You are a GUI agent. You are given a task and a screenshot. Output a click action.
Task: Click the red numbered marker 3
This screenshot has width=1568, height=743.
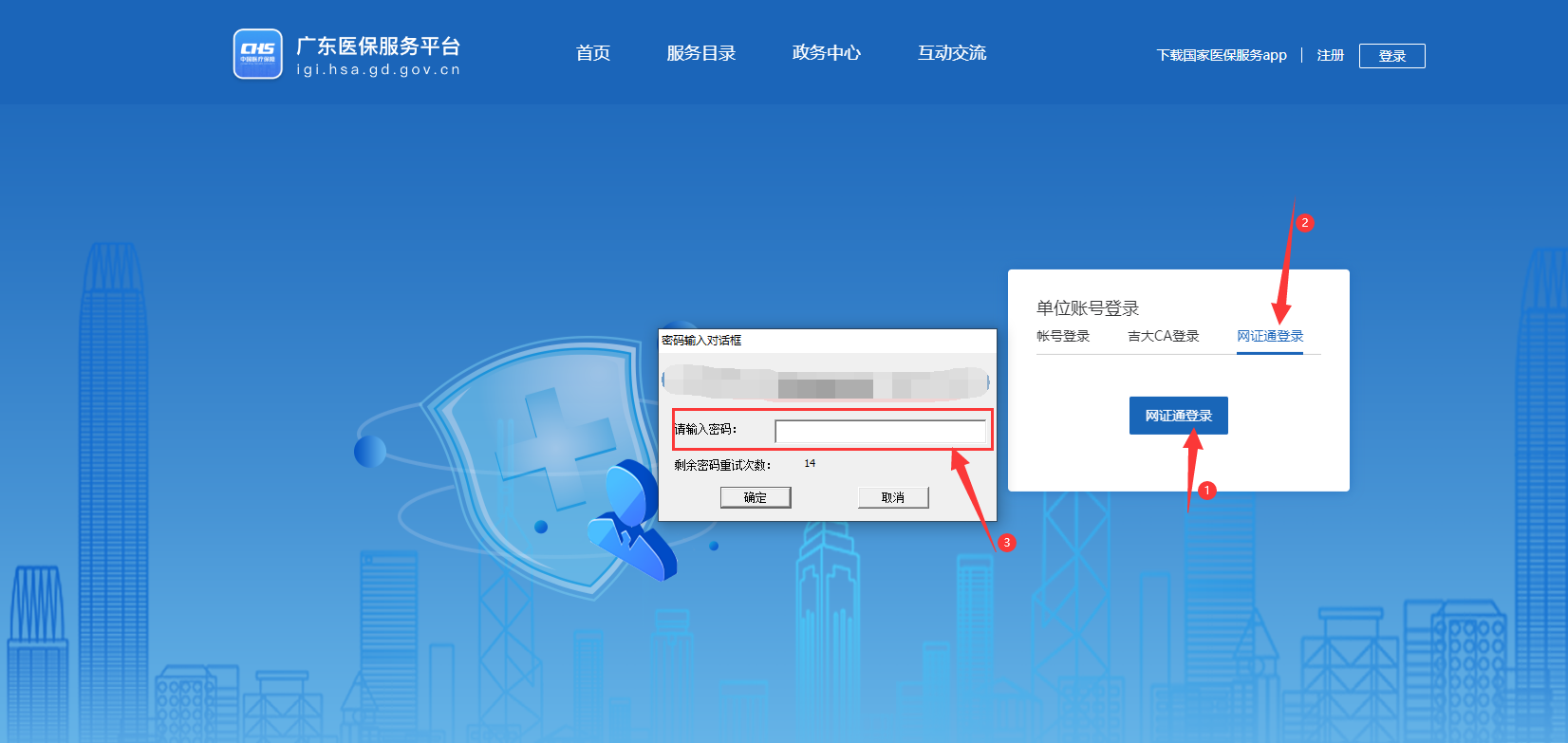(x=1007, y=543)
